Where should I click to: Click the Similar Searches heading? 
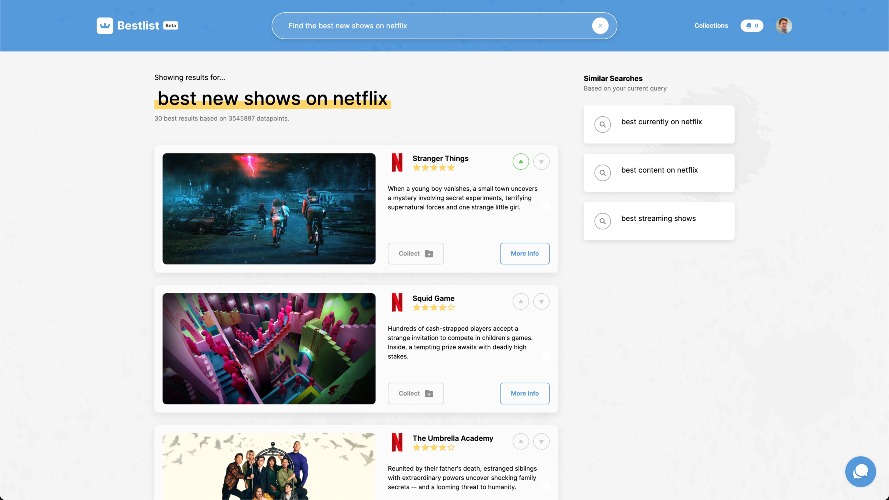coord(613,78)
